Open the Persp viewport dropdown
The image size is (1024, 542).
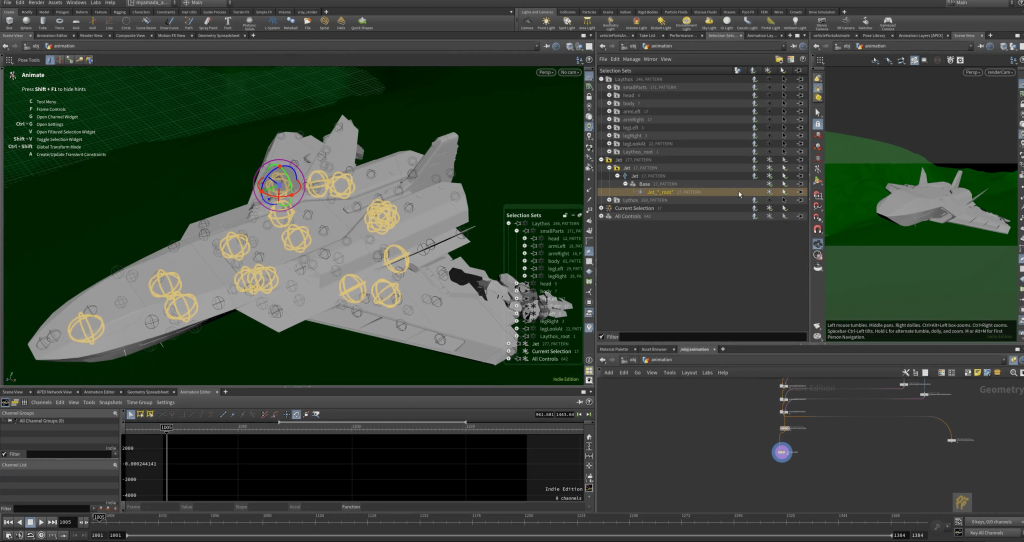[545, 73]
